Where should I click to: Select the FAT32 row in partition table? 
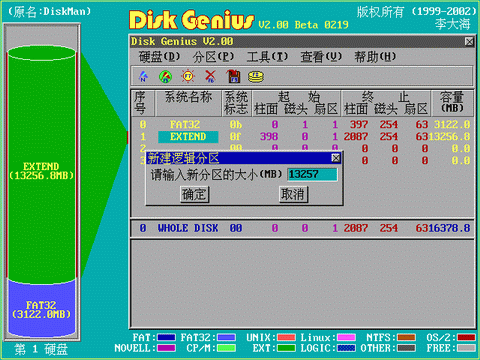coord(302,125)
